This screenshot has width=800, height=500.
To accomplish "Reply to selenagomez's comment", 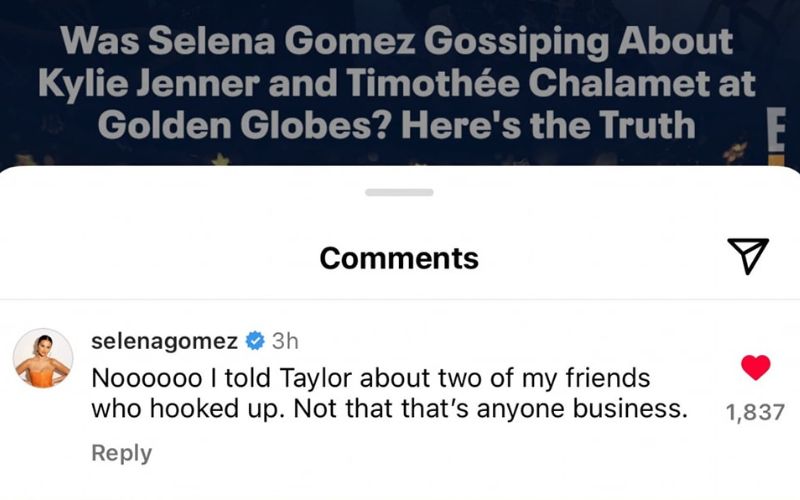I will coord(121,453).
